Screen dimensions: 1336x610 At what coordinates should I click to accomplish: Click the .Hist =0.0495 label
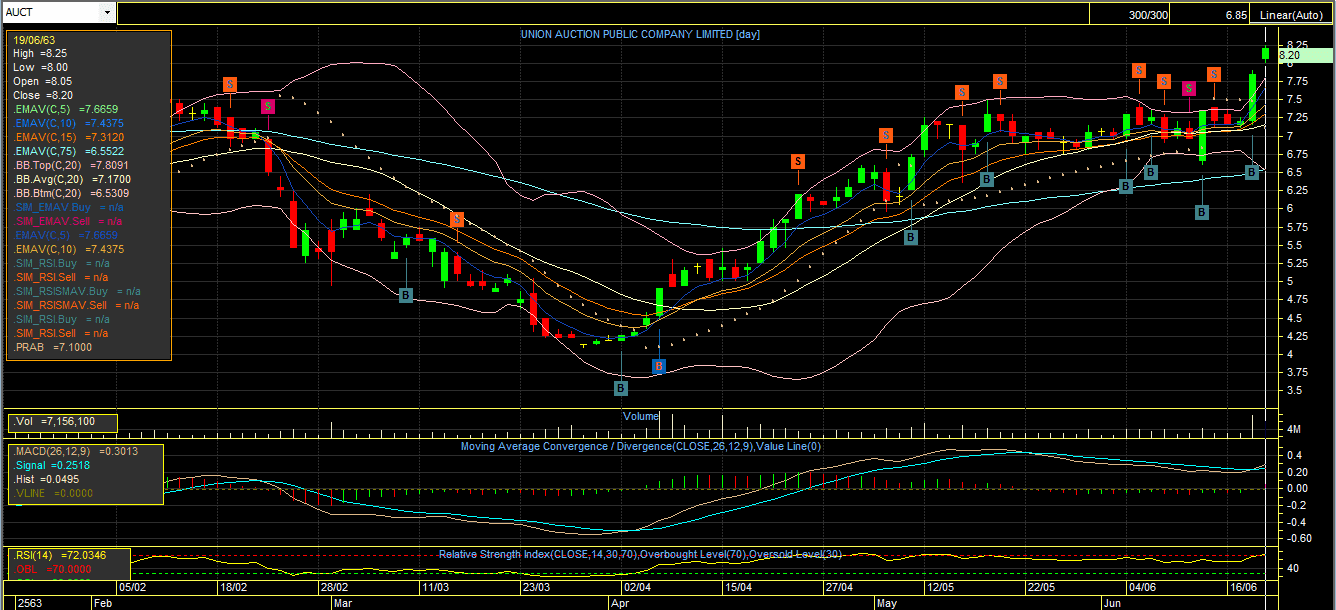pyautogui.click(x=48, y=479)
